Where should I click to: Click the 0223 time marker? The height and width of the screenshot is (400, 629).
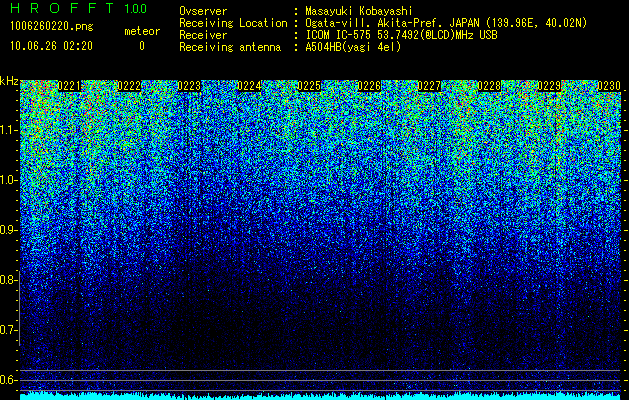pyautogui.click(x=189, y=86)
